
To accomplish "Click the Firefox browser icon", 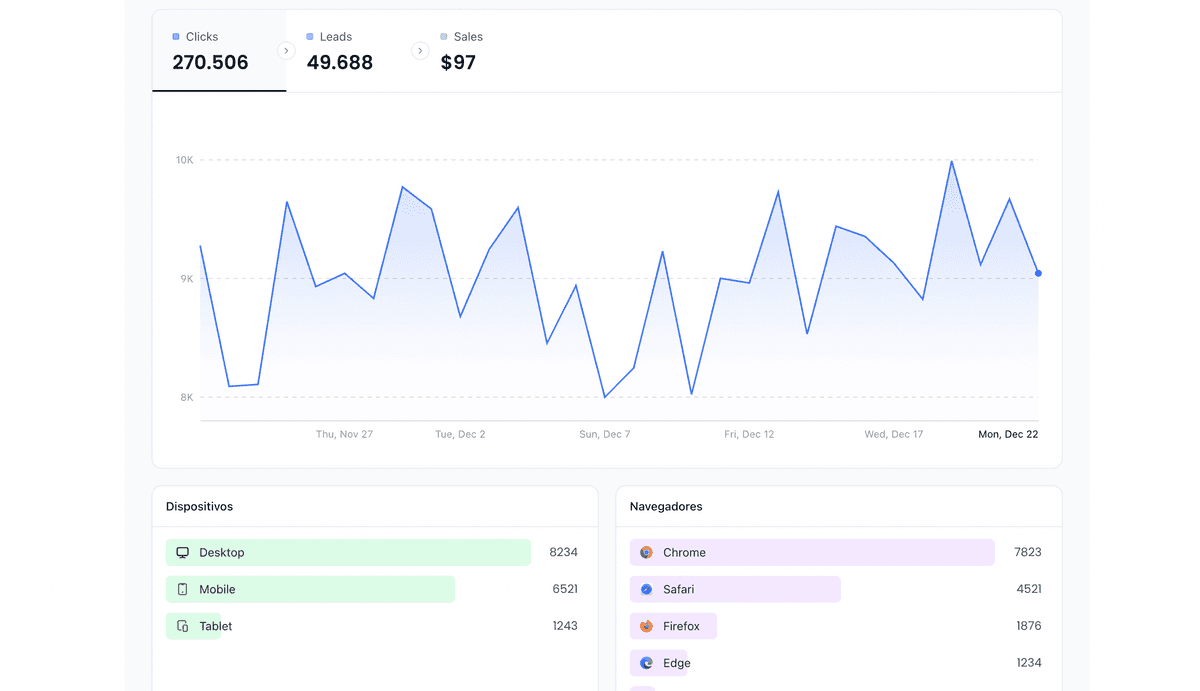I will pos(645,626).
